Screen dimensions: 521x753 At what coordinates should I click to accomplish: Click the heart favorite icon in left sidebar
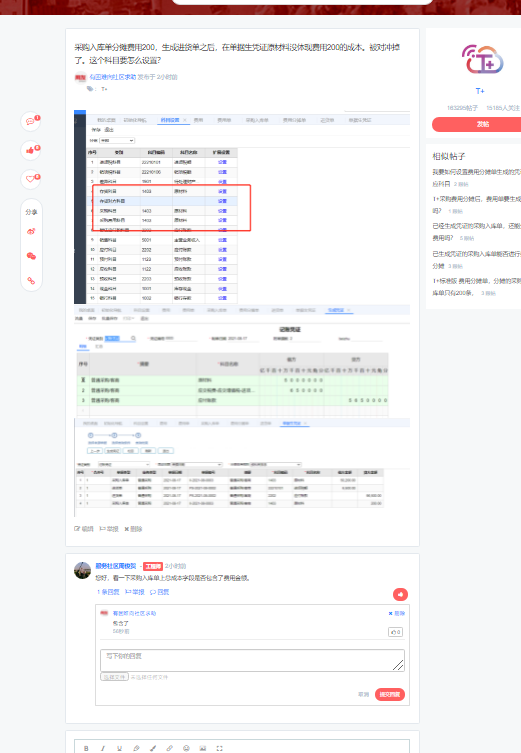[31, 179]
